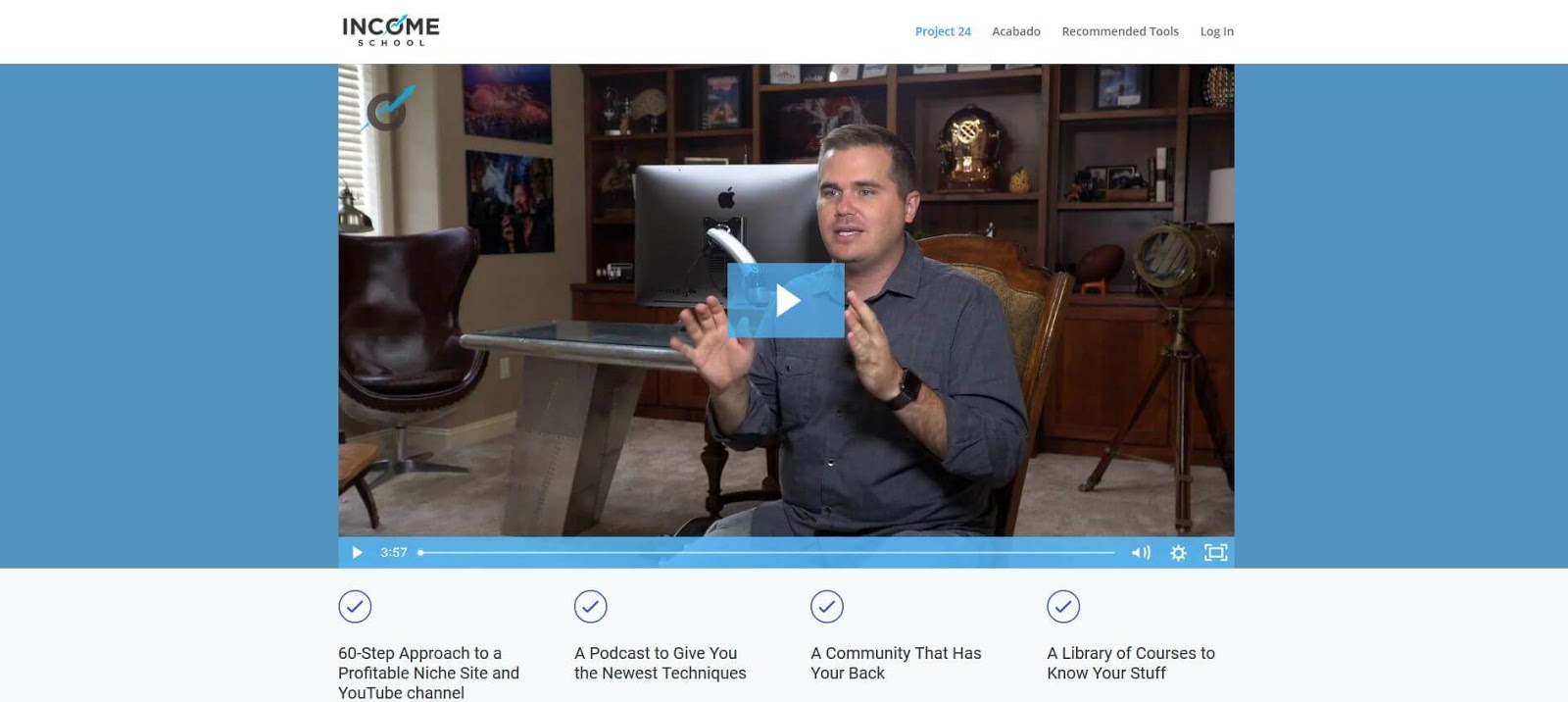1568x702 pixels.
Task: Go to Recommended Tools page
Action: pos(1120,31)
